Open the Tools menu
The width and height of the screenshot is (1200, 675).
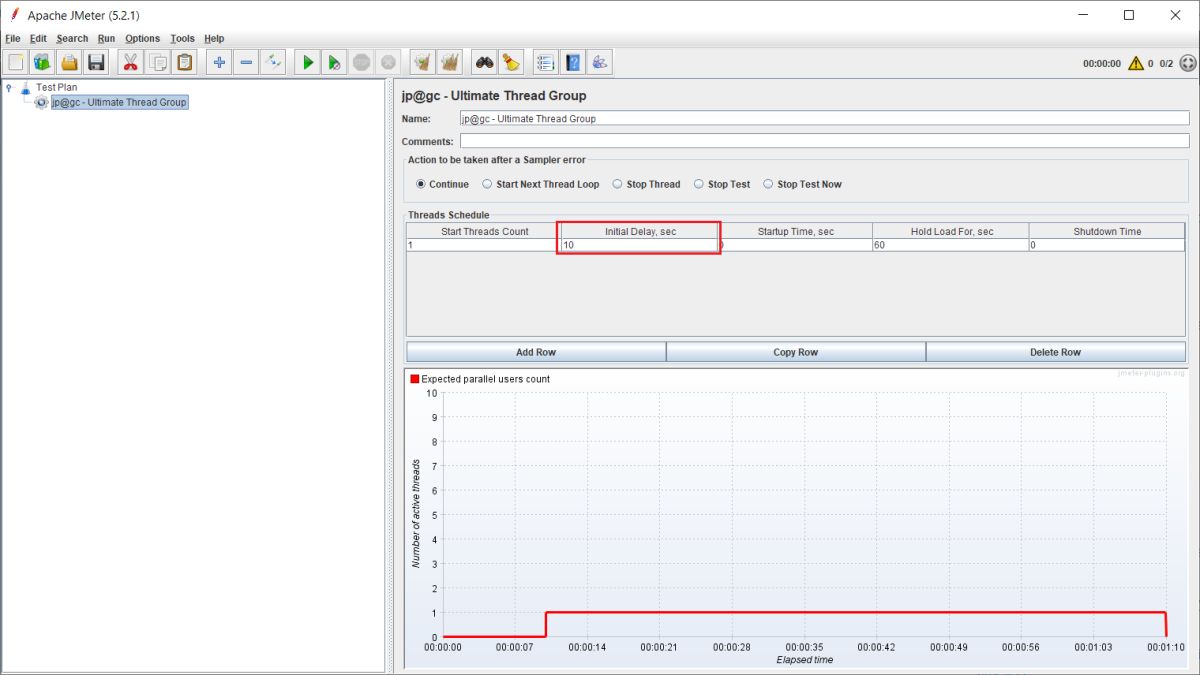coord(182,38)
